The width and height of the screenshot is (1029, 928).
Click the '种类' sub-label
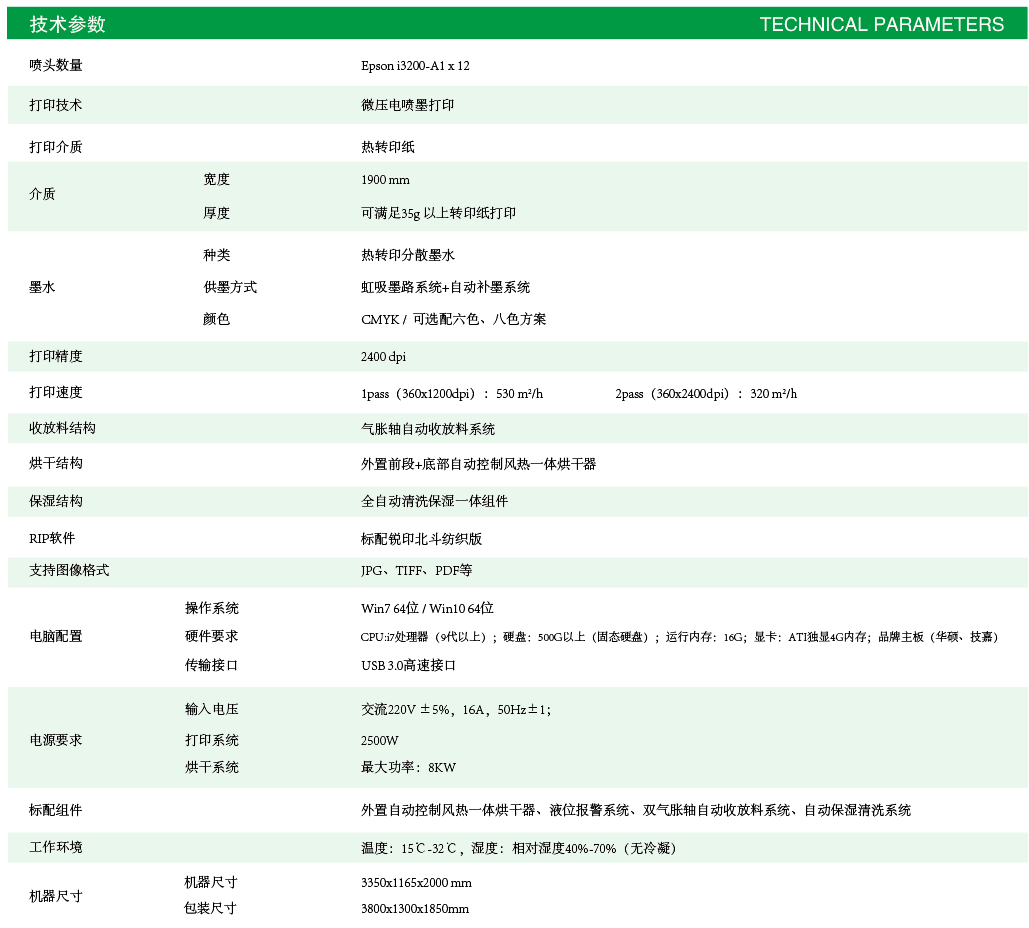coord(217,255)
